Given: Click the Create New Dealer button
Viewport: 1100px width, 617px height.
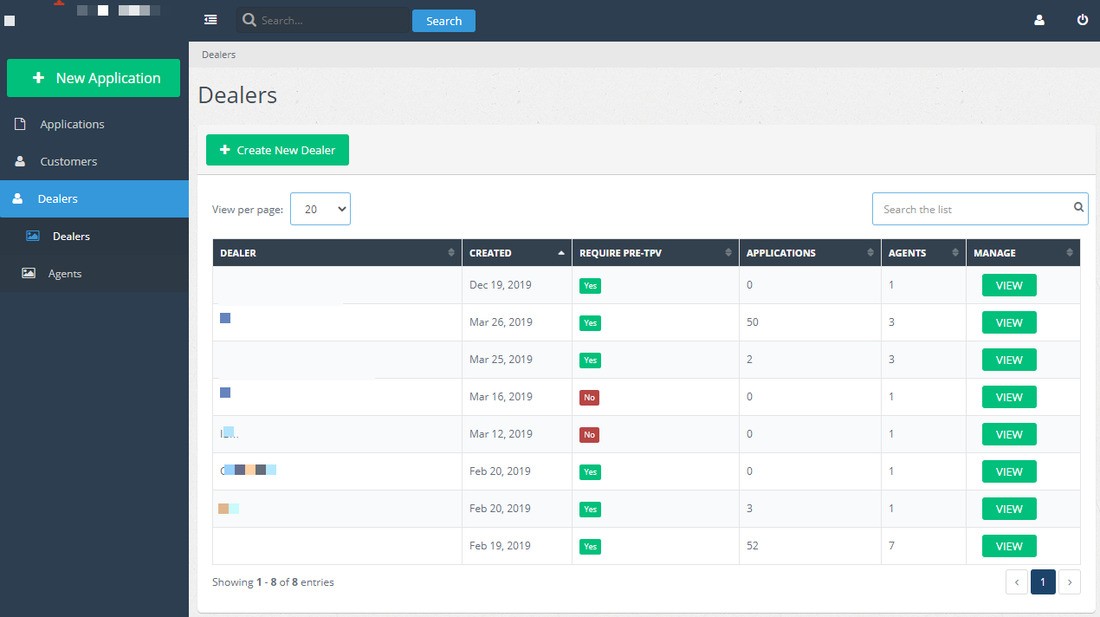Looking at the screenshot, I should point(277,150).
